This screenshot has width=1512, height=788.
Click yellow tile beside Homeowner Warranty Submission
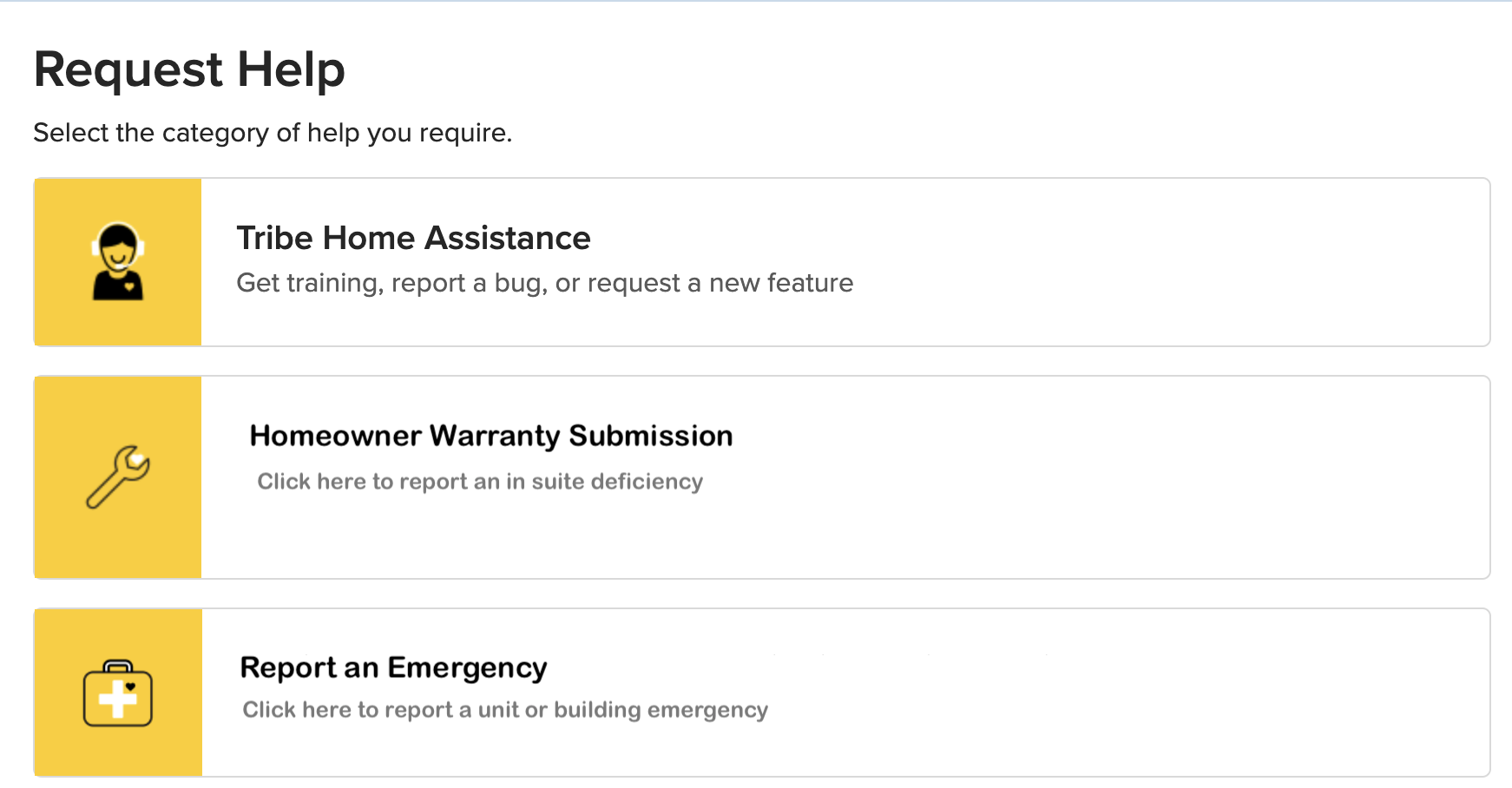(x=118, y=477)
